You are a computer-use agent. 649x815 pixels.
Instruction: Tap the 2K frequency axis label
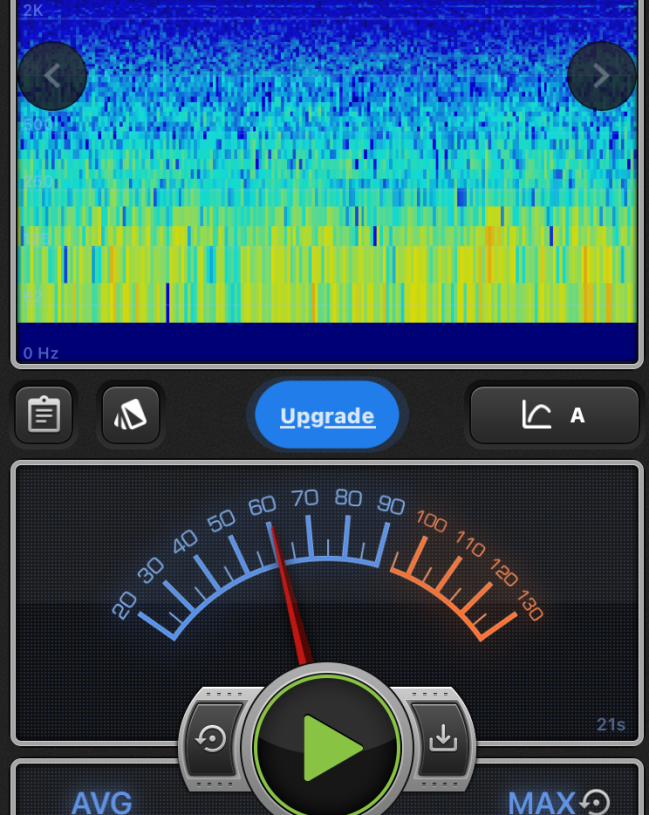[x=33, y=10]
